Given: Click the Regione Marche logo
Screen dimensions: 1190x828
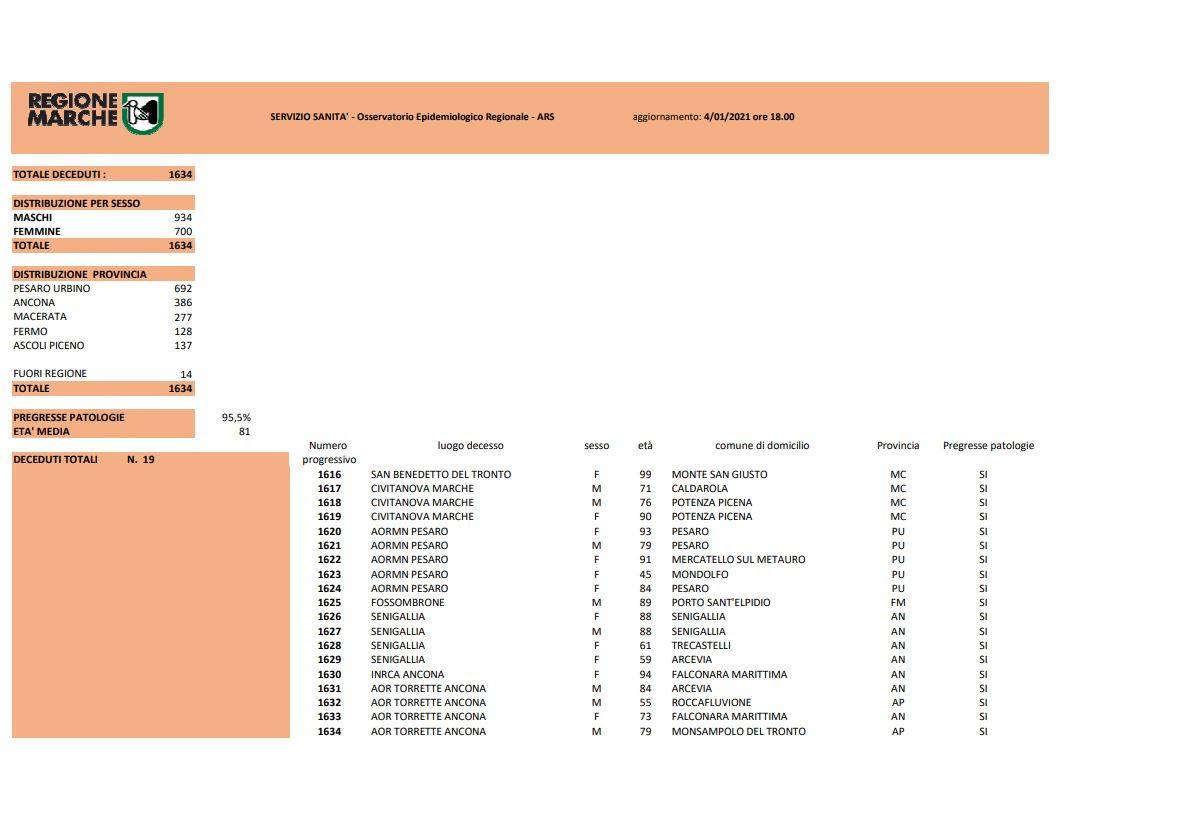Looking at the screenshot, I should click(x=96, y=113).
